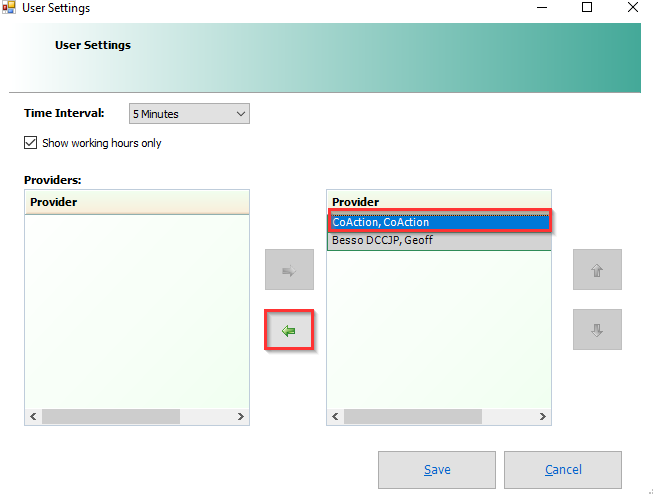Click left list's scroll-right arrow
The image size is (653, 495).
point(241,416)
